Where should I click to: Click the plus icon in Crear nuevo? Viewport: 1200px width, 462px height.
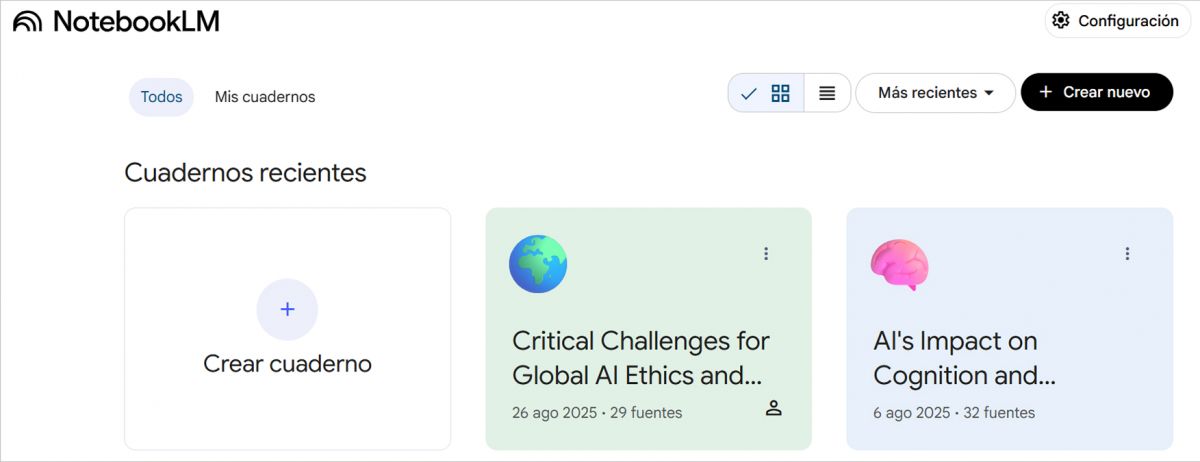(x=1046, y=92)
